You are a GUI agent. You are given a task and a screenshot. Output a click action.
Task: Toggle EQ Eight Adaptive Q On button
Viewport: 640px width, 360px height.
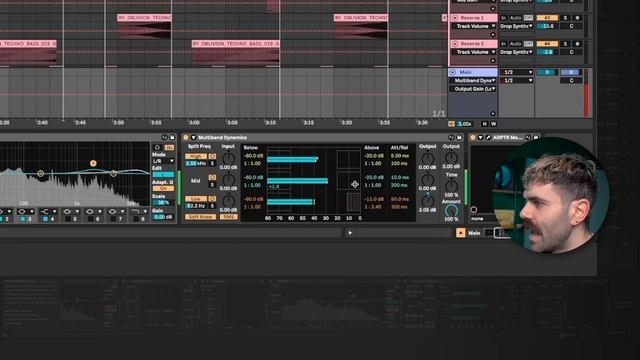(163, 189)
